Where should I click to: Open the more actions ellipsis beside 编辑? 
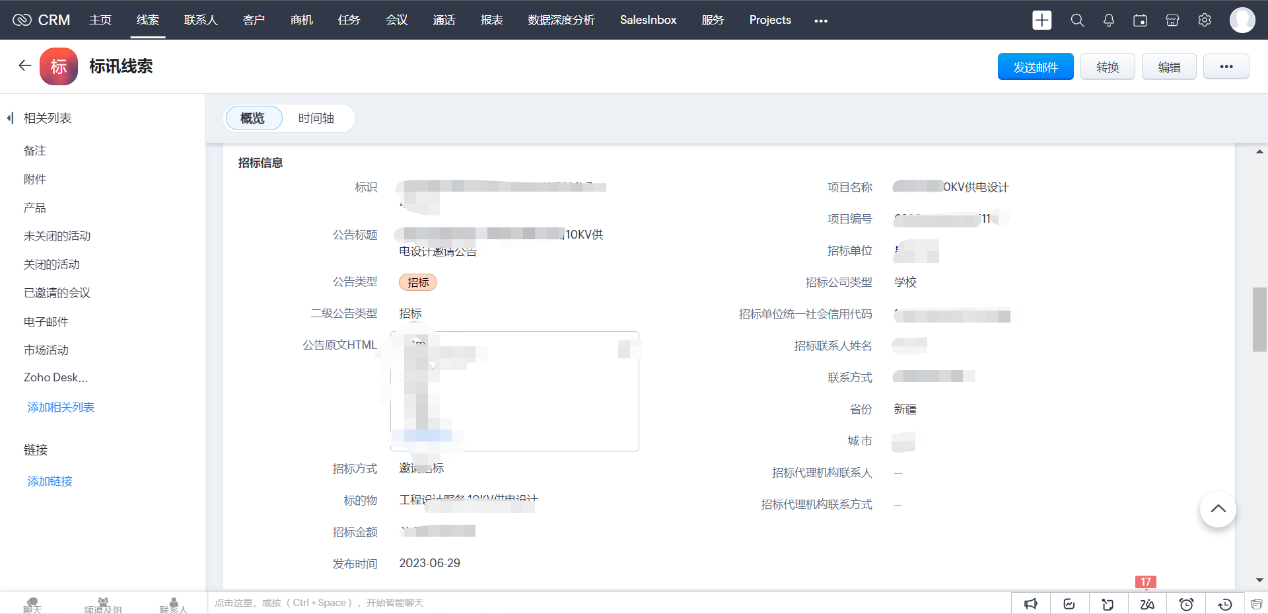1226,66
